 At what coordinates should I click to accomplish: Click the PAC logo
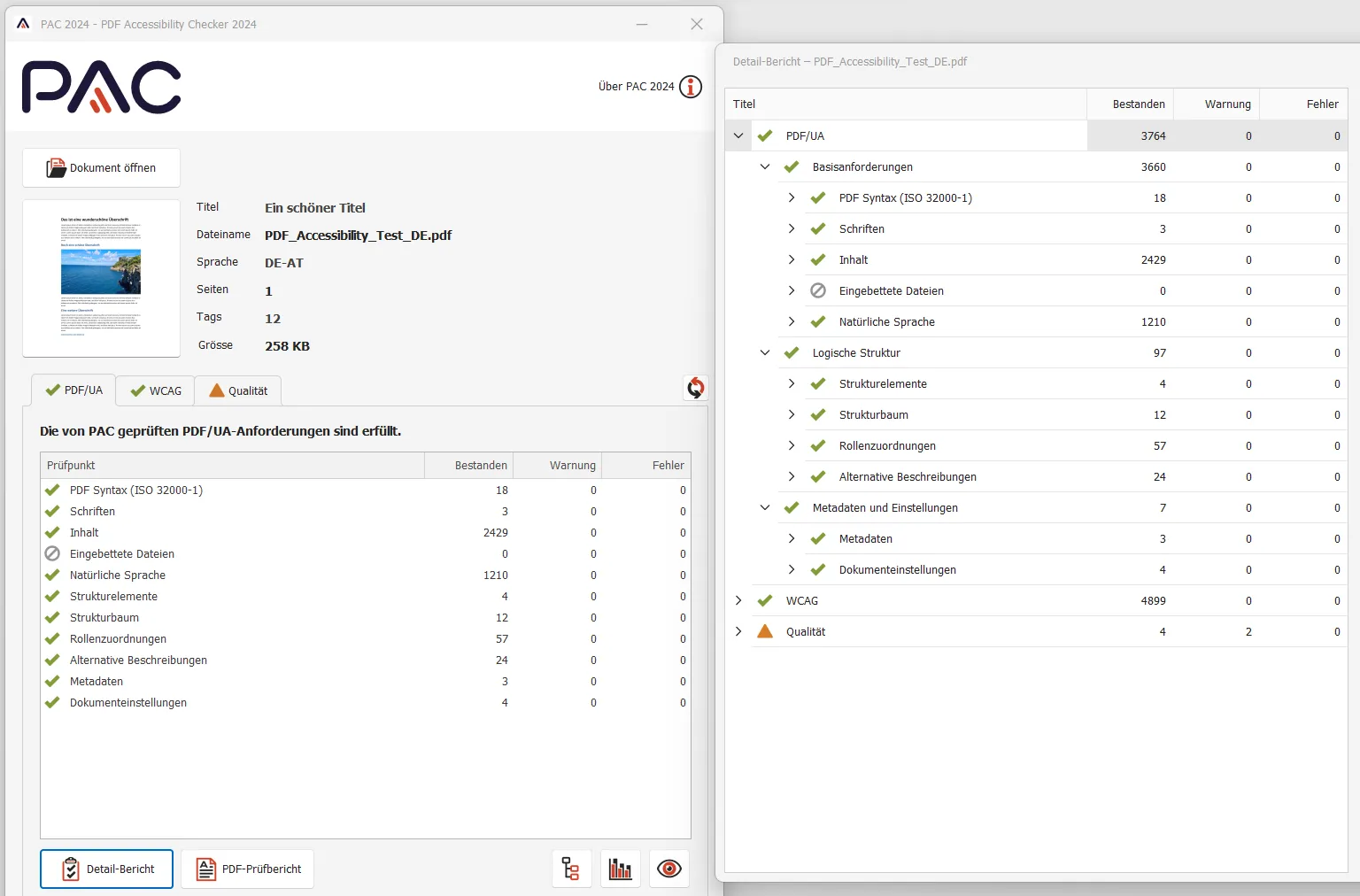coord(102,88)
